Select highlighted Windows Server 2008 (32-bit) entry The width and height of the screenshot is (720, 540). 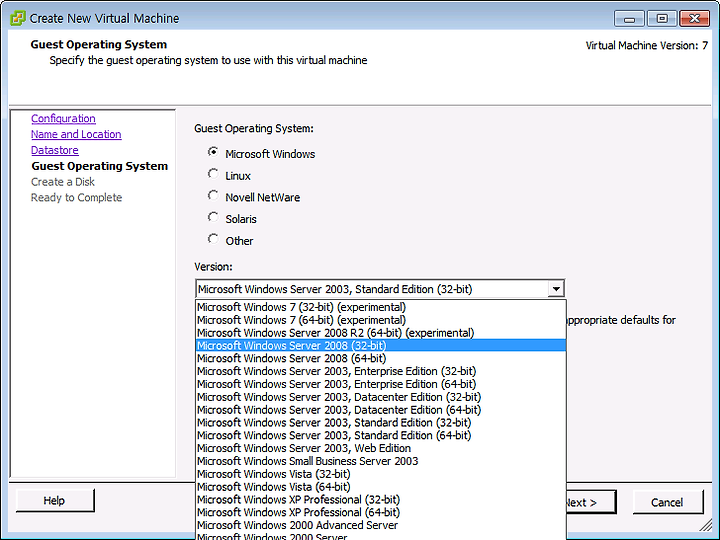coord(380,345)
